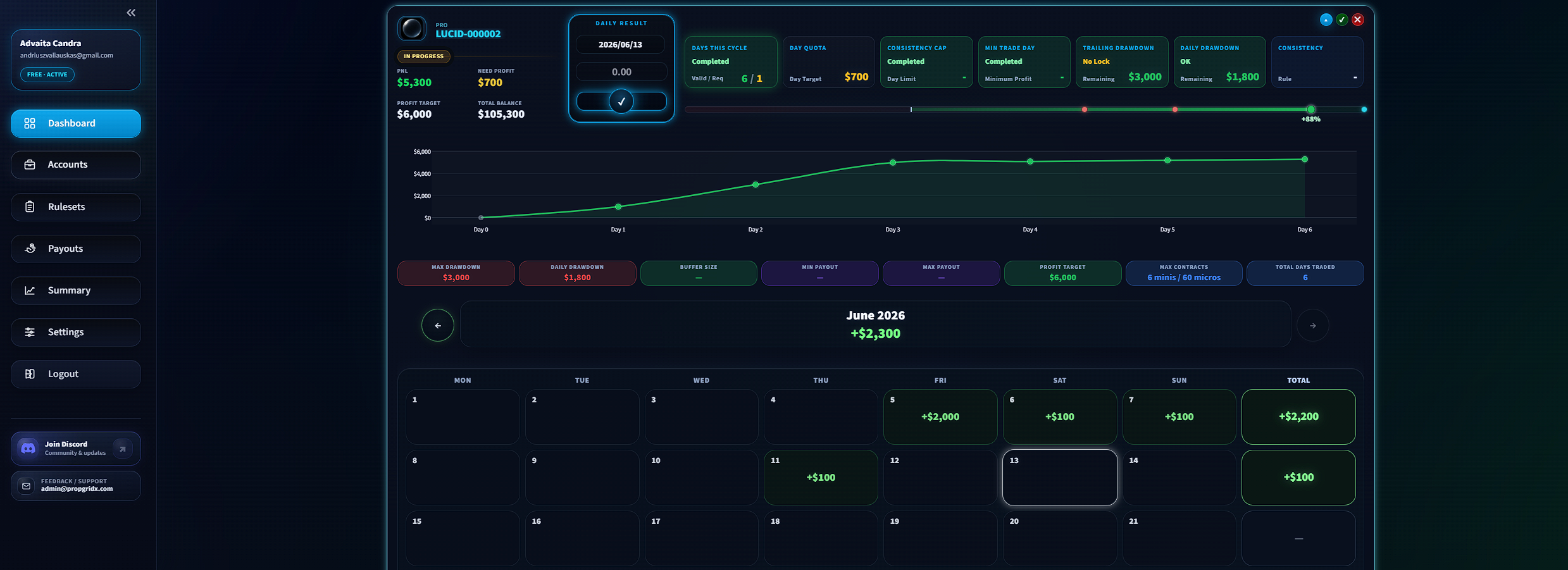Screen dimensions: 1568x570
Task: Click the feedback mail envelope icon
Action: pos(26,486)
